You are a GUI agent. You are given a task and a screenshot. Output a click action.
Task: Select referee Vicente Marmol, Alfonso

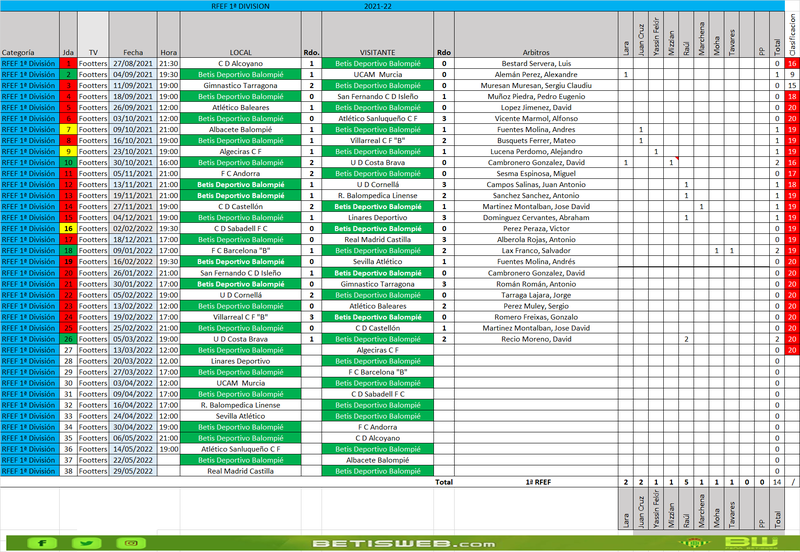pos(536,118)
